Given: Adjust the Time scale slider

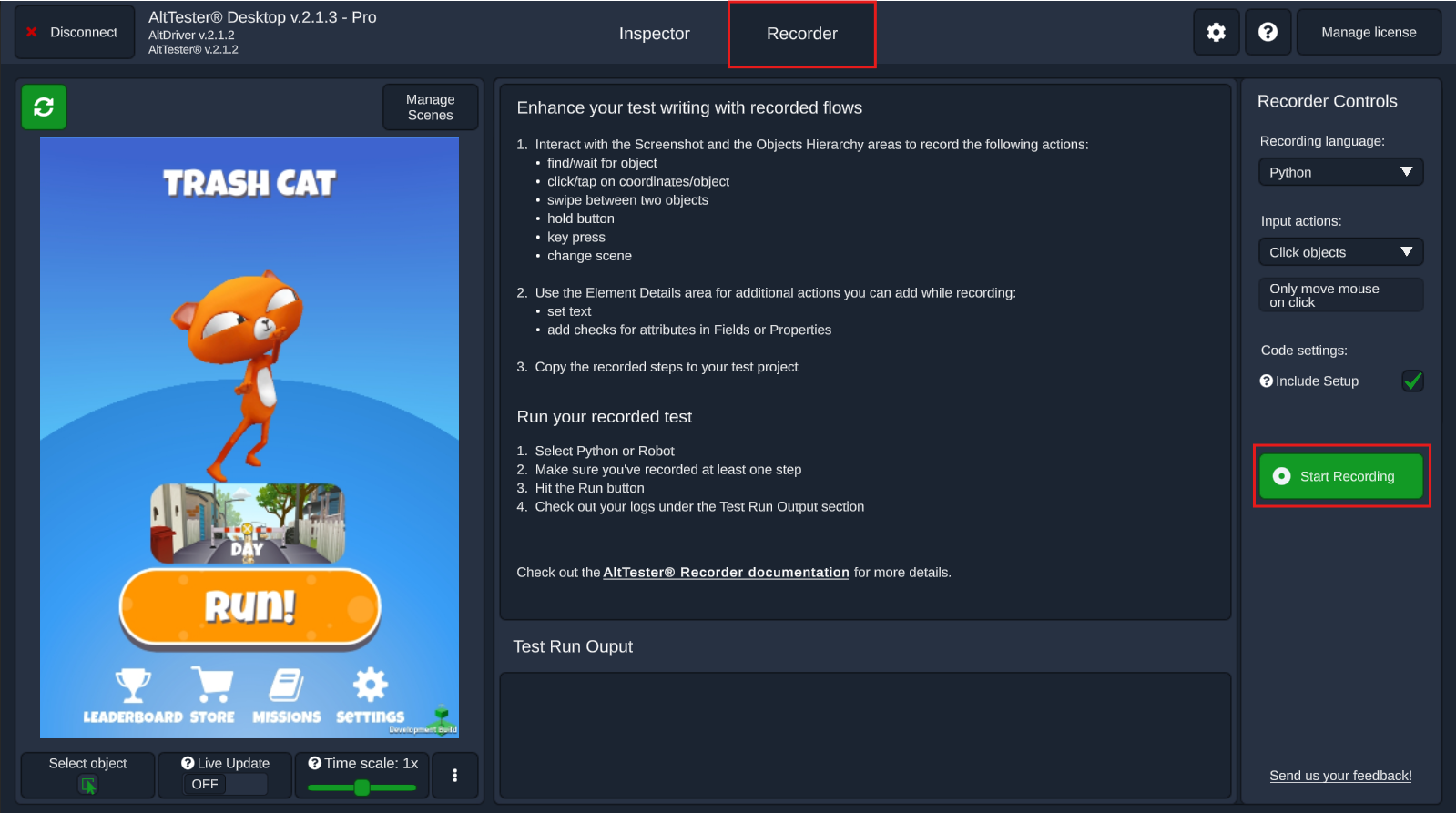Looking at the screenshot, I should [x=362, y=788].
